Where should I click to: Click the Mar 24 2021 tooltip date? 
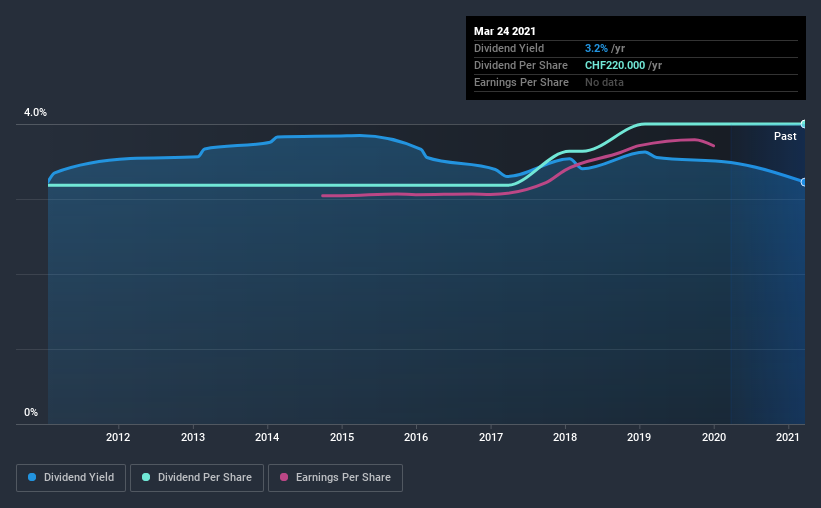(505, 31)
